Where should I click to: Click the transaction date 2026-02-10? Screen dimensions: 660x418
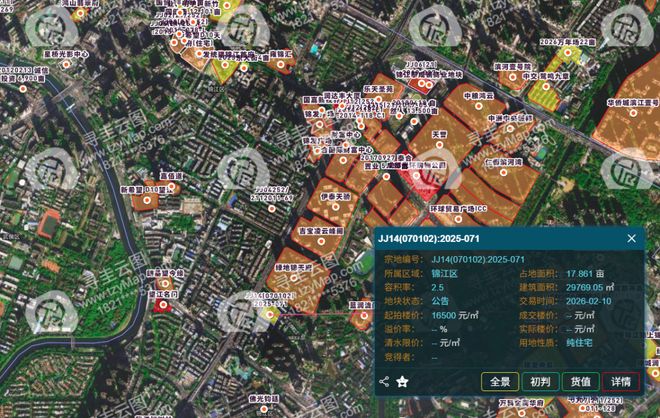coord(588,301)
